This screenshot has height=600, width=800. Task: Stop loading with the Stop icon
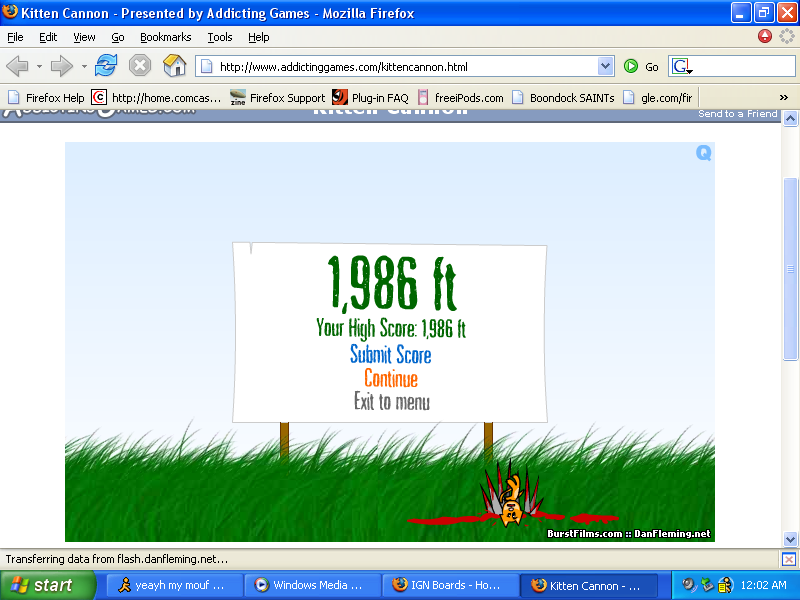tap(140, 66)
